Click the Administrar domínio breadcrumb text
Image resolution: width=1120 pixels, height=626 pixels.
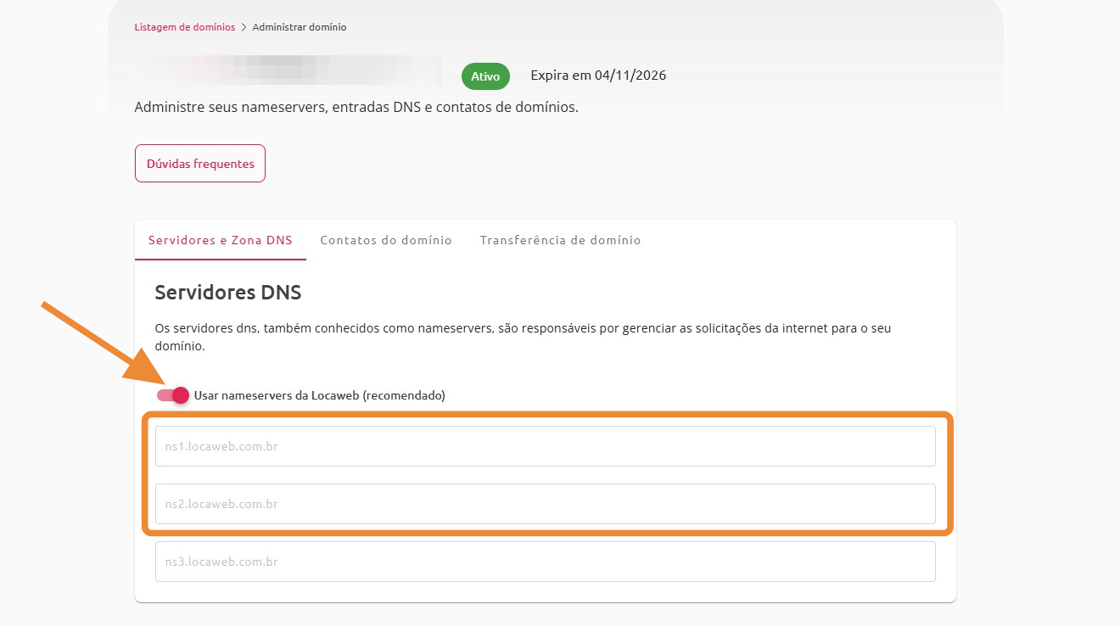coord(299,27)
